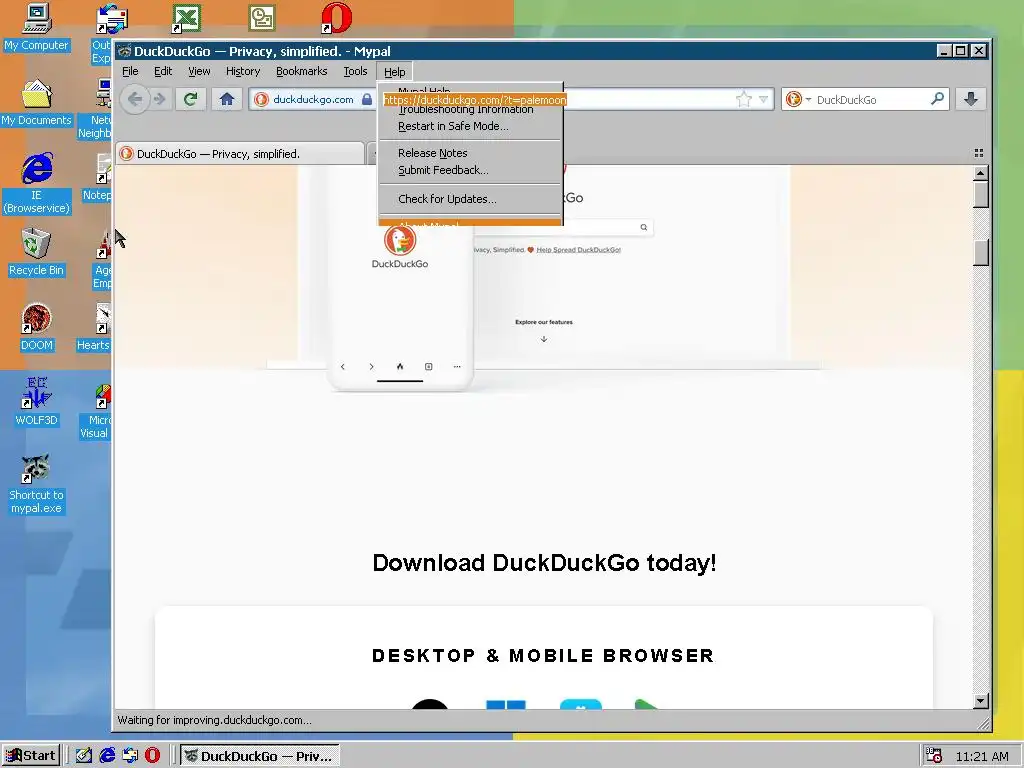Click the DuckDuckGo site identity icon in address bar
This screenshot has height=768, width=1024.
[x=261, y=99]
